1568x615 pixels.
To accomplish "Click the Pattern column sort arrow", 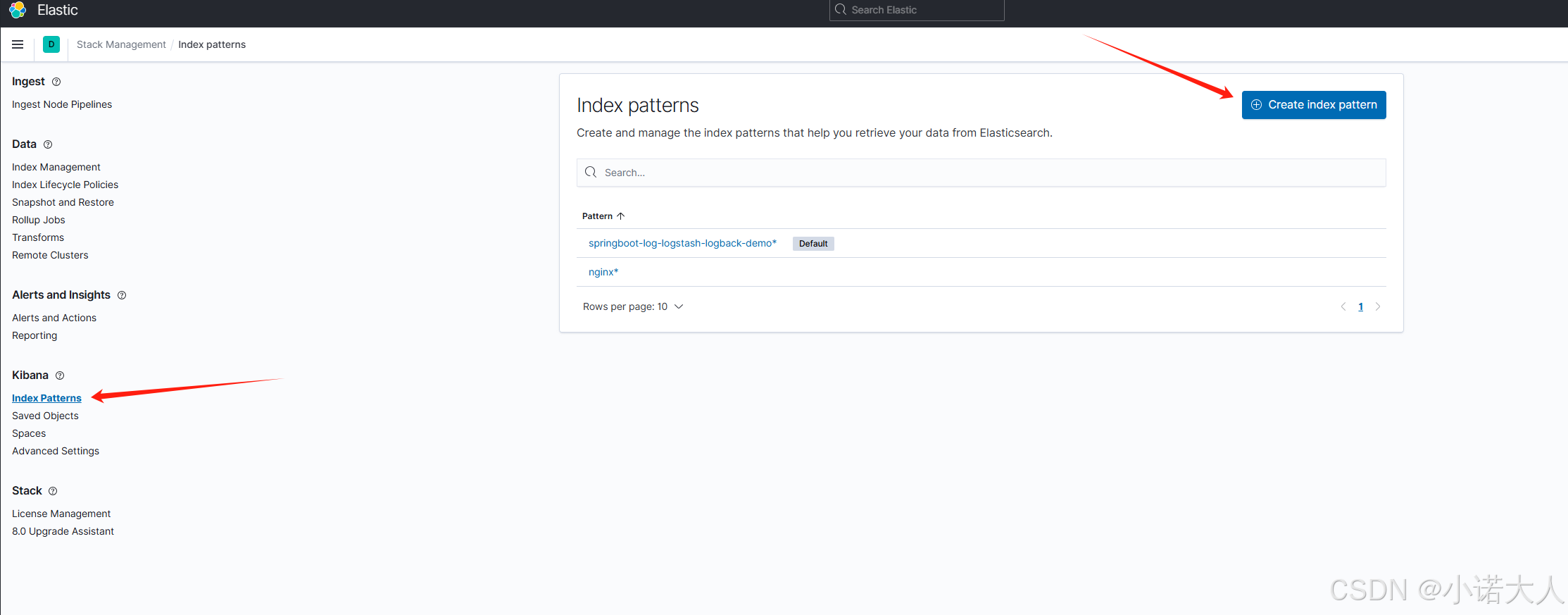I will (x=620, y=216).
